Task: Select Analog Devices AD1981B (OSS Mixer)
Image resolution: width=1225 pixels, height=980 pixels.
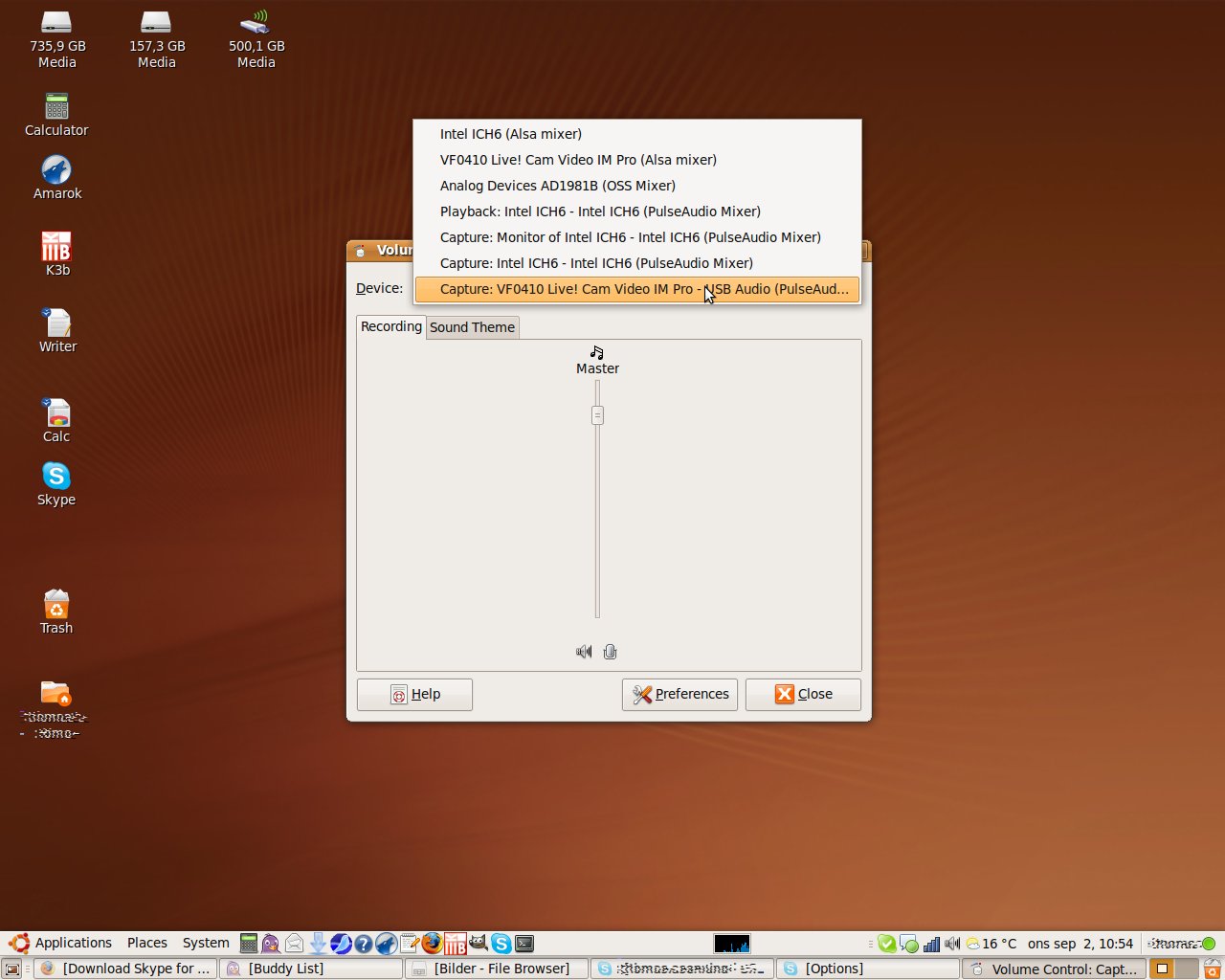Action: (x=637, y=186)
